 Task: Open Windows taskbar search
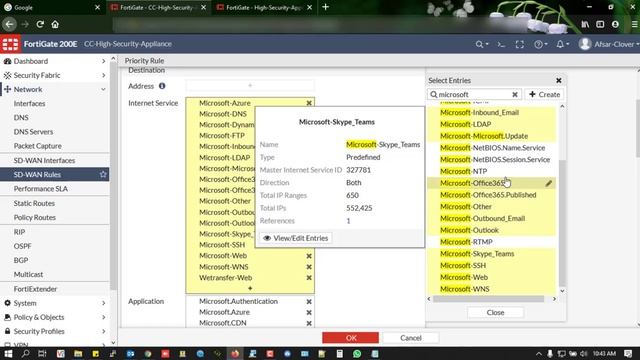25,353
